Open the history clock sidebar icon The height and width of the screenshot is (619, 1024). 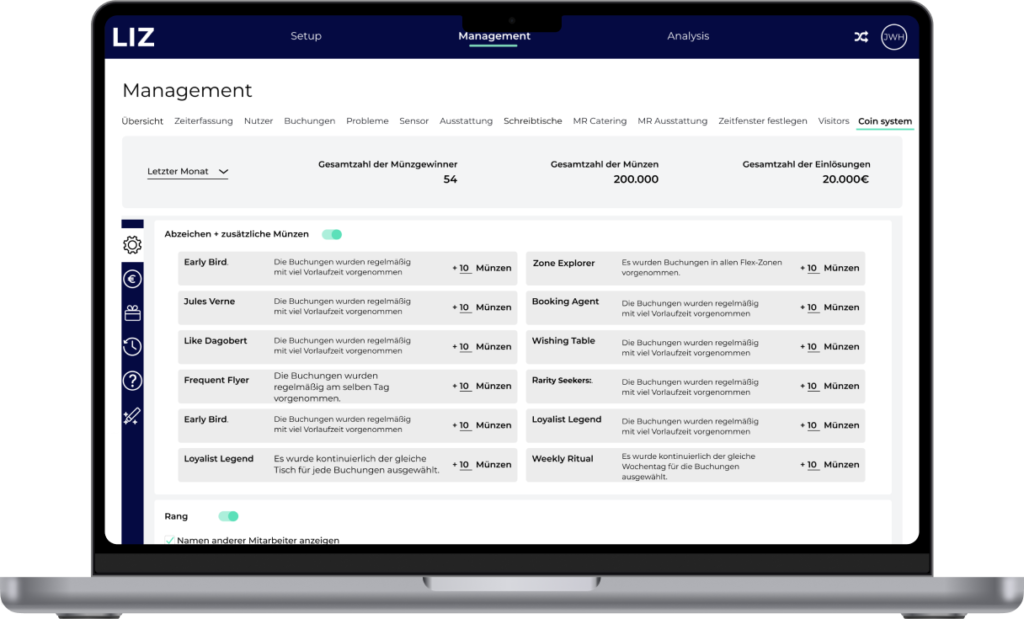click(132, 347)
